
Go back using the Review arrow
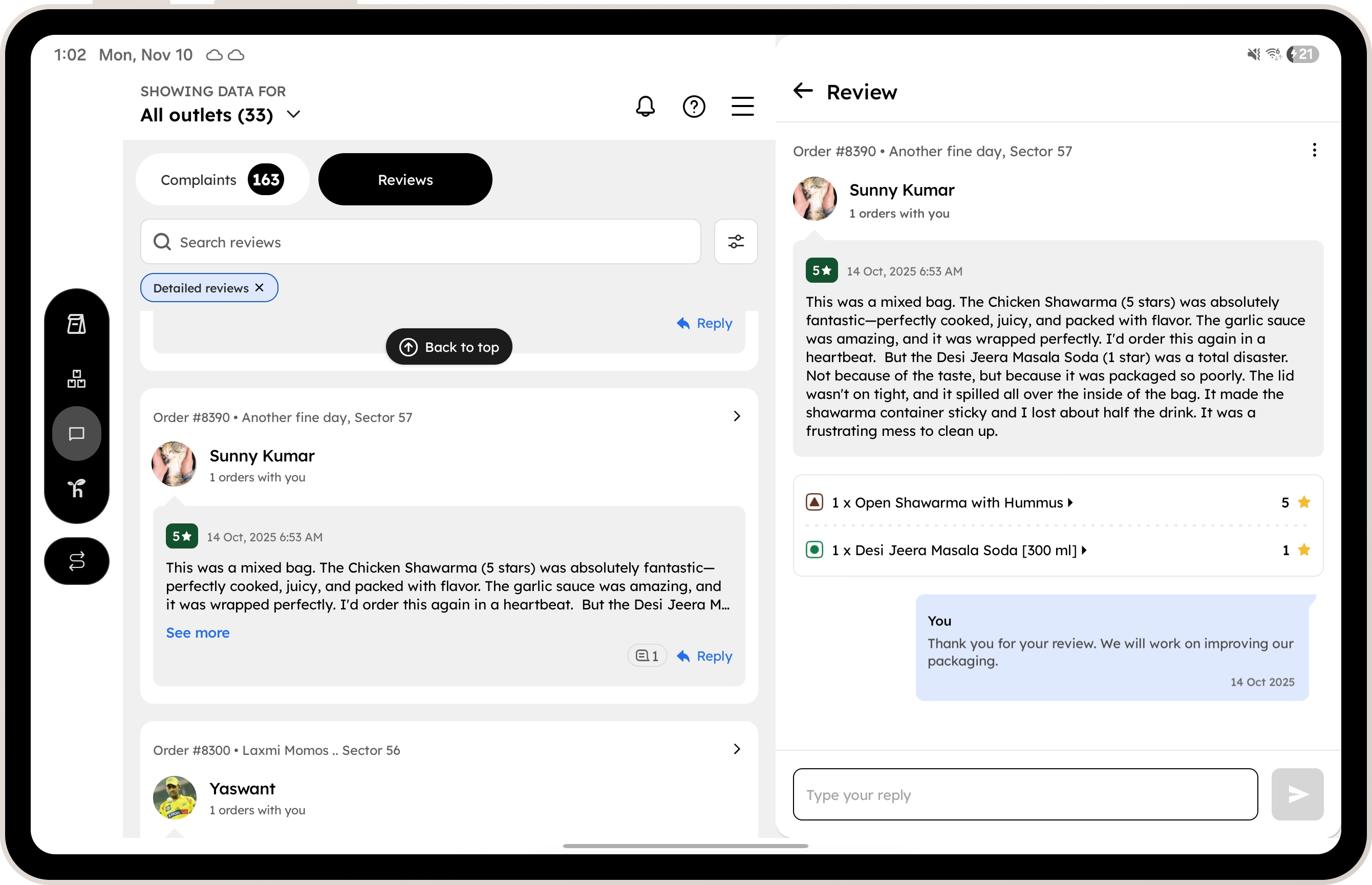[803, 91]
